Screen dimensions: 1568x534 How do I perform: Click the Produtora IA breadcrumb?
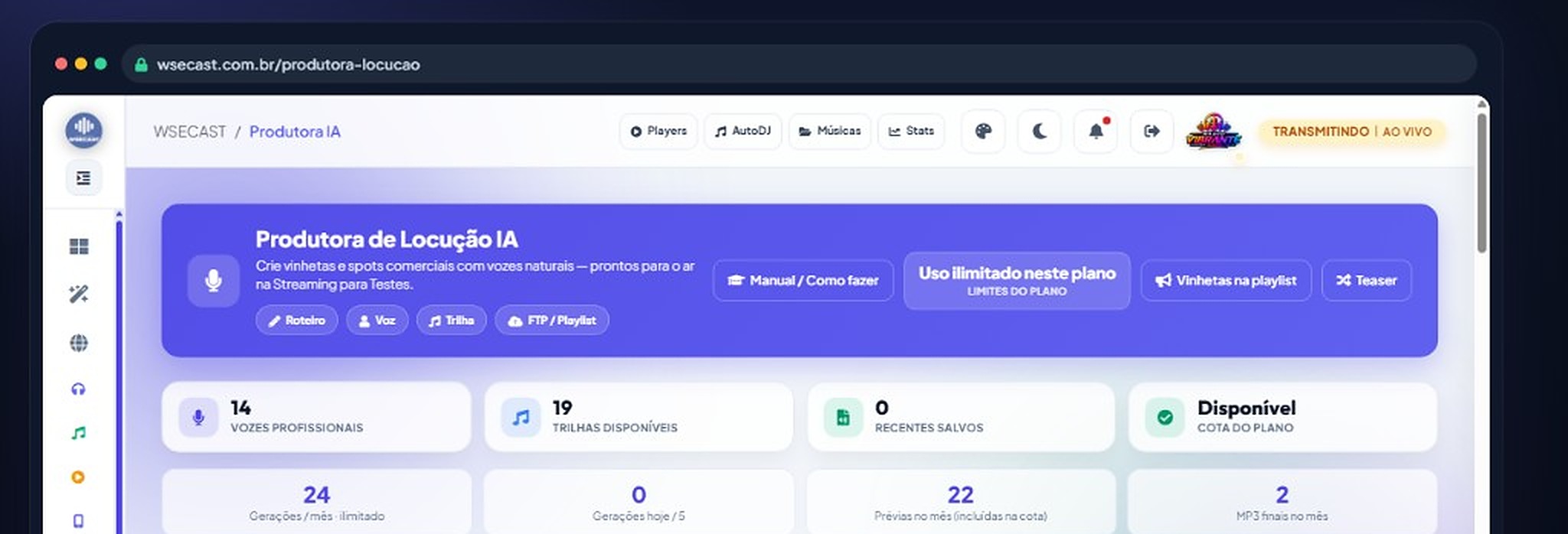295,132
